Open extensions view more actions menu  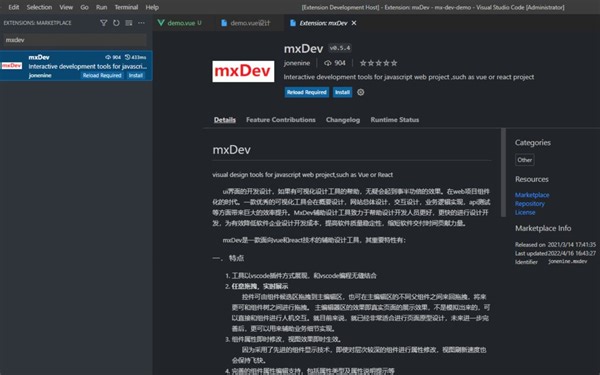pyautogui.click(x=142, y=23)
